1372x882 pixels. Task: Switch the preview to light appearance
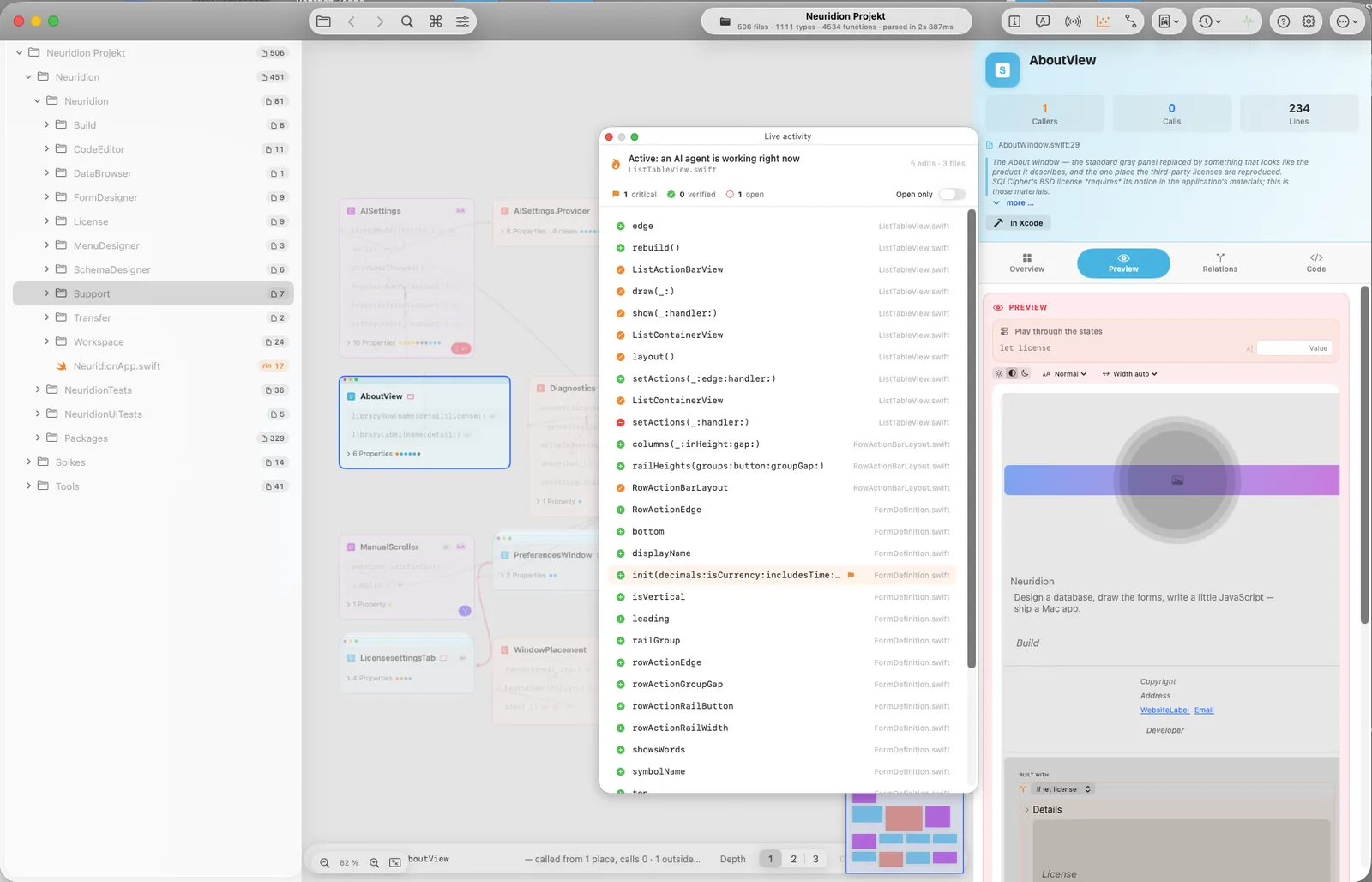tap(999, 373)
